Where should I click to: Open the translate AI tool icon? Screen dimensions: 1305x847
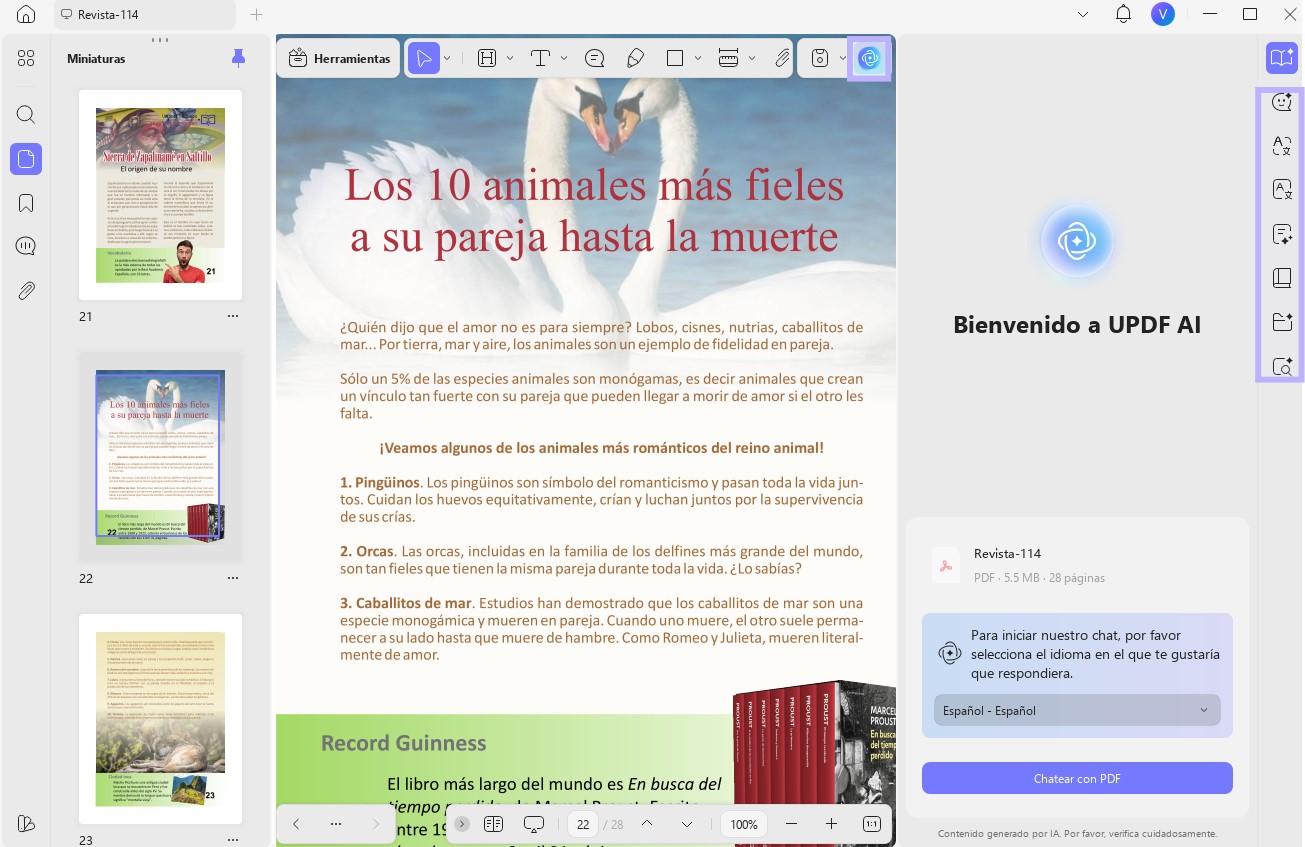click(x=1282, y=146)
